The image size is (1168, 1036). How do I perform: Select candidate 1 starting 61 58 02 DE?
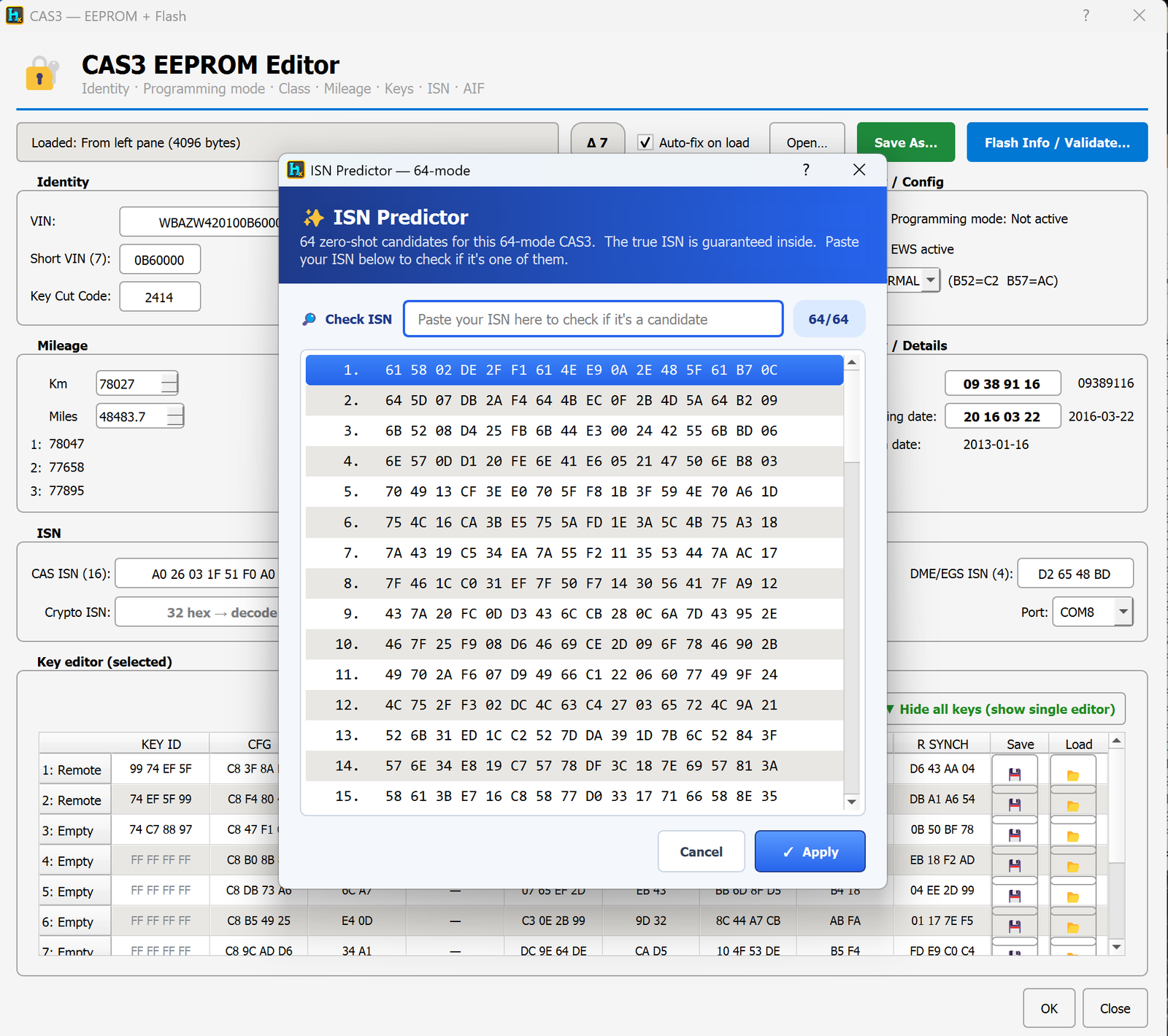[575, 370]
